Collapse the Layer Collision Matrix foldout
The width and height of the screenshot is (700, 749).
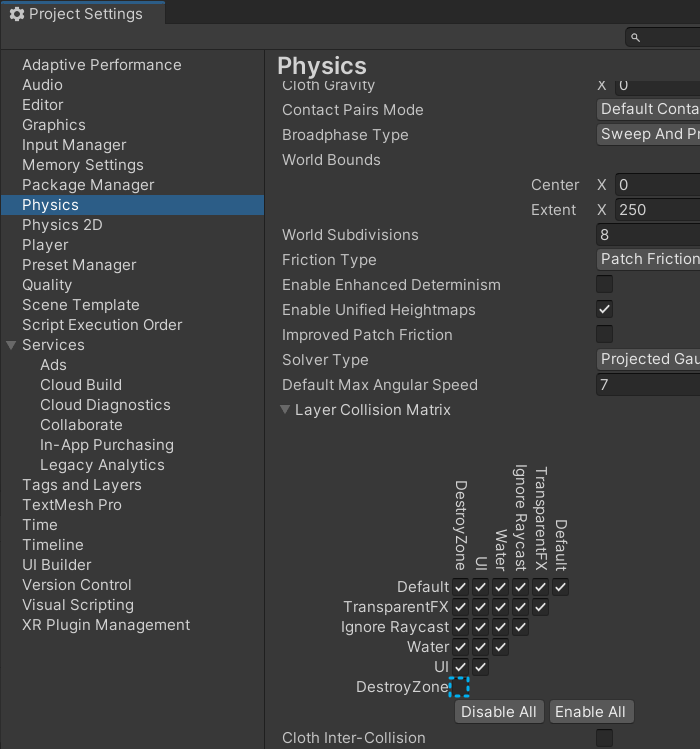(285, 410)
